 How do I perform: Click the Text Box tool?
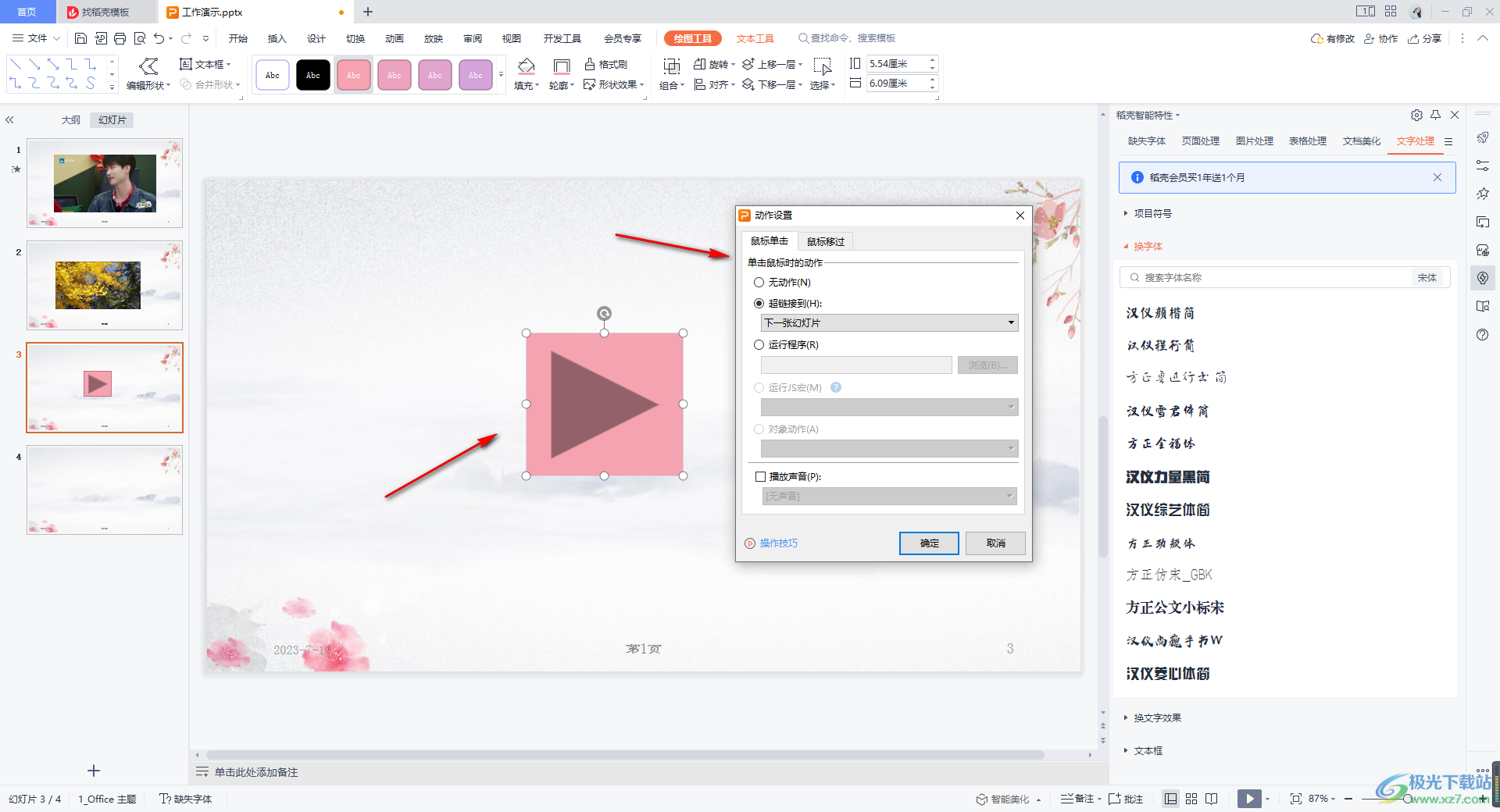point(205,64)
